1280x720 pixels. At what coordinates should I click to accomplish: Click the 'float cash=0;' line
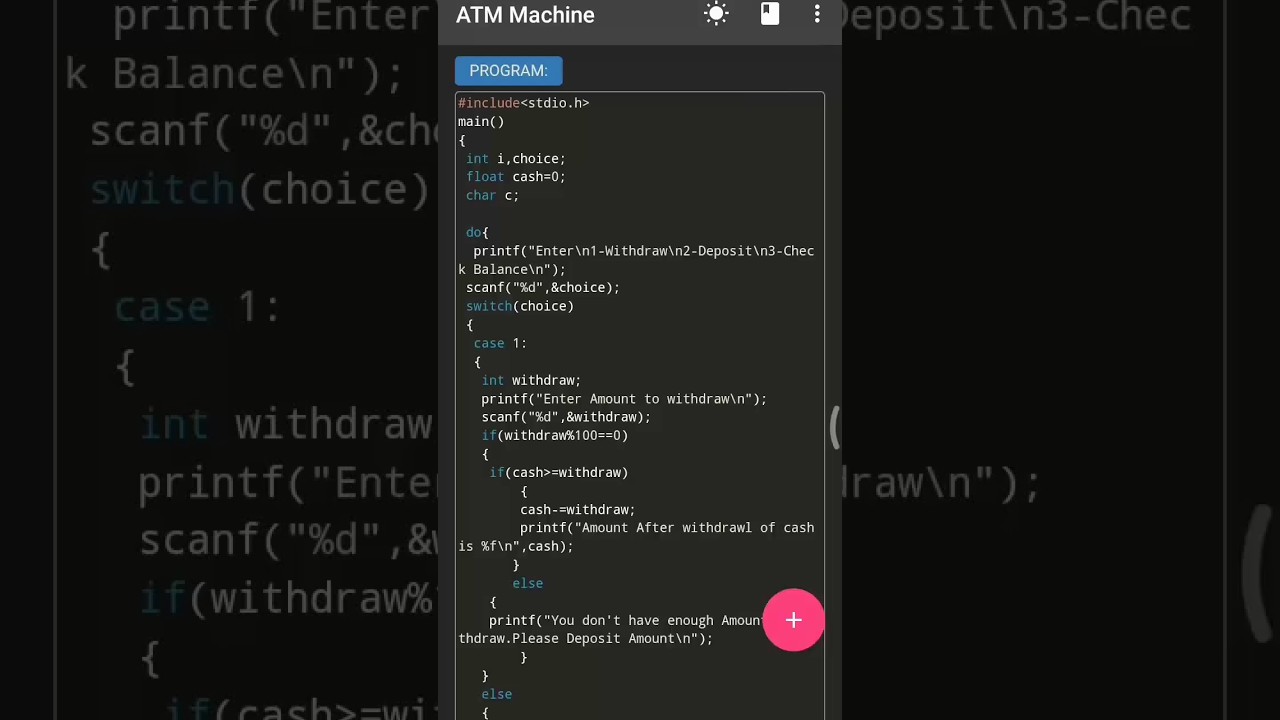tap(516, 177)
